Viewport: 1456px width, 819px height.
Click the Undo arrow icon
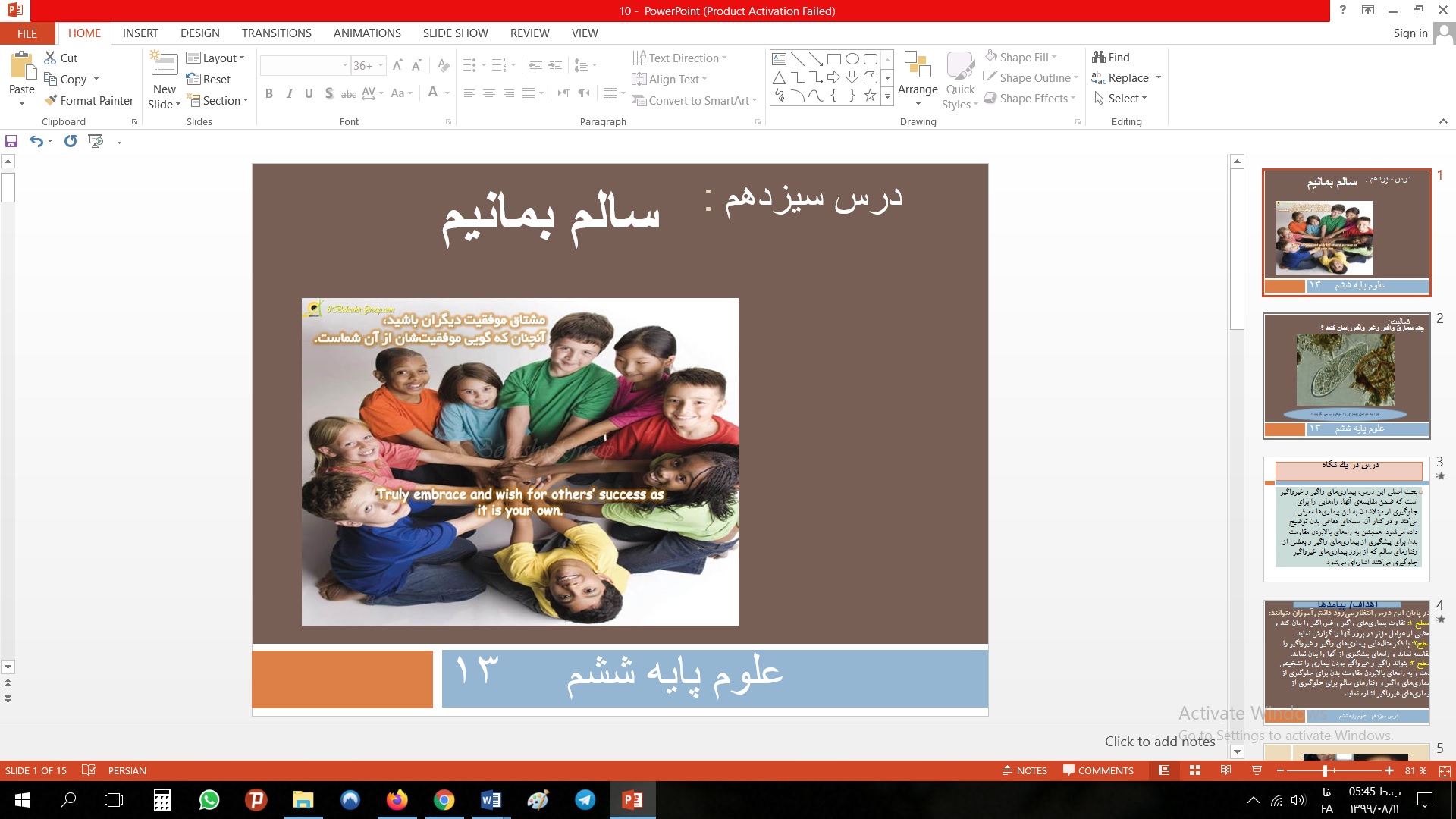(36, 141)
